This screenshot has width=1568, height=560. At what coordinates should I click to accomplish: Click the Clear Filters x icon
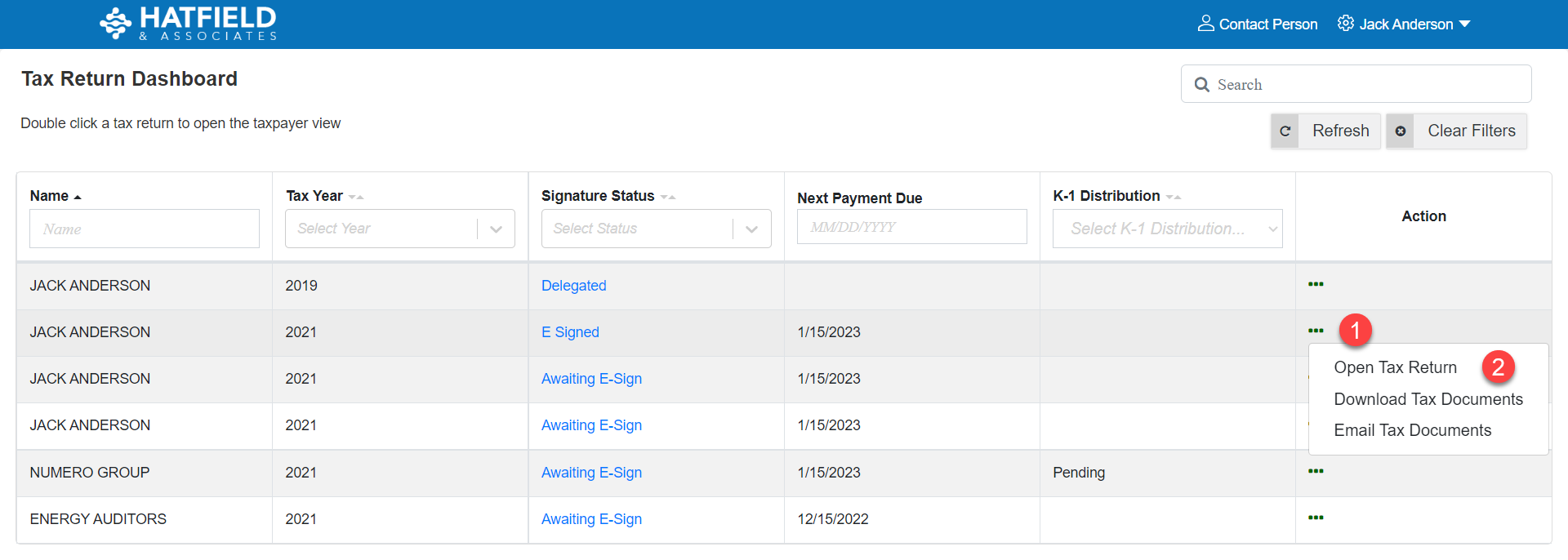(1401, 131)
